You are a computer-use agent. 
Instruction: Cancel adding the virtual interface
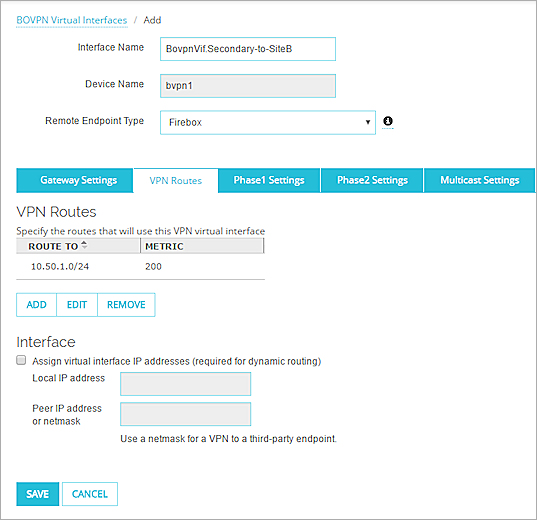[x=90, y=494]
